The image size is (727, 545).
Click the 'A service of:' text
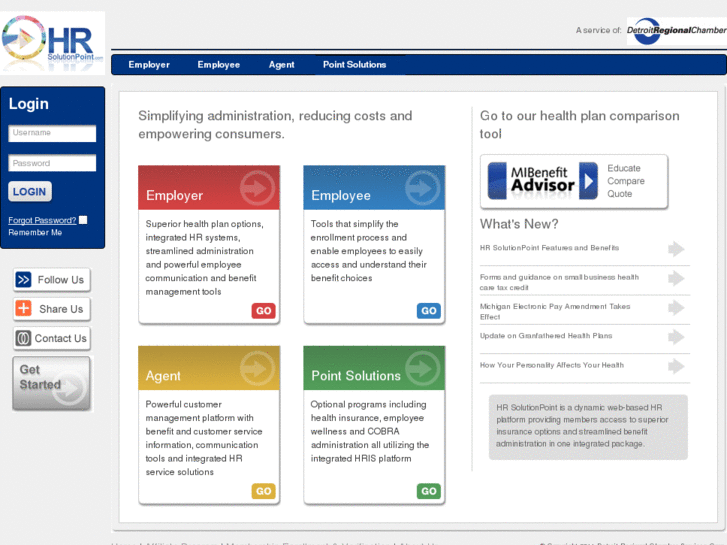599,30
